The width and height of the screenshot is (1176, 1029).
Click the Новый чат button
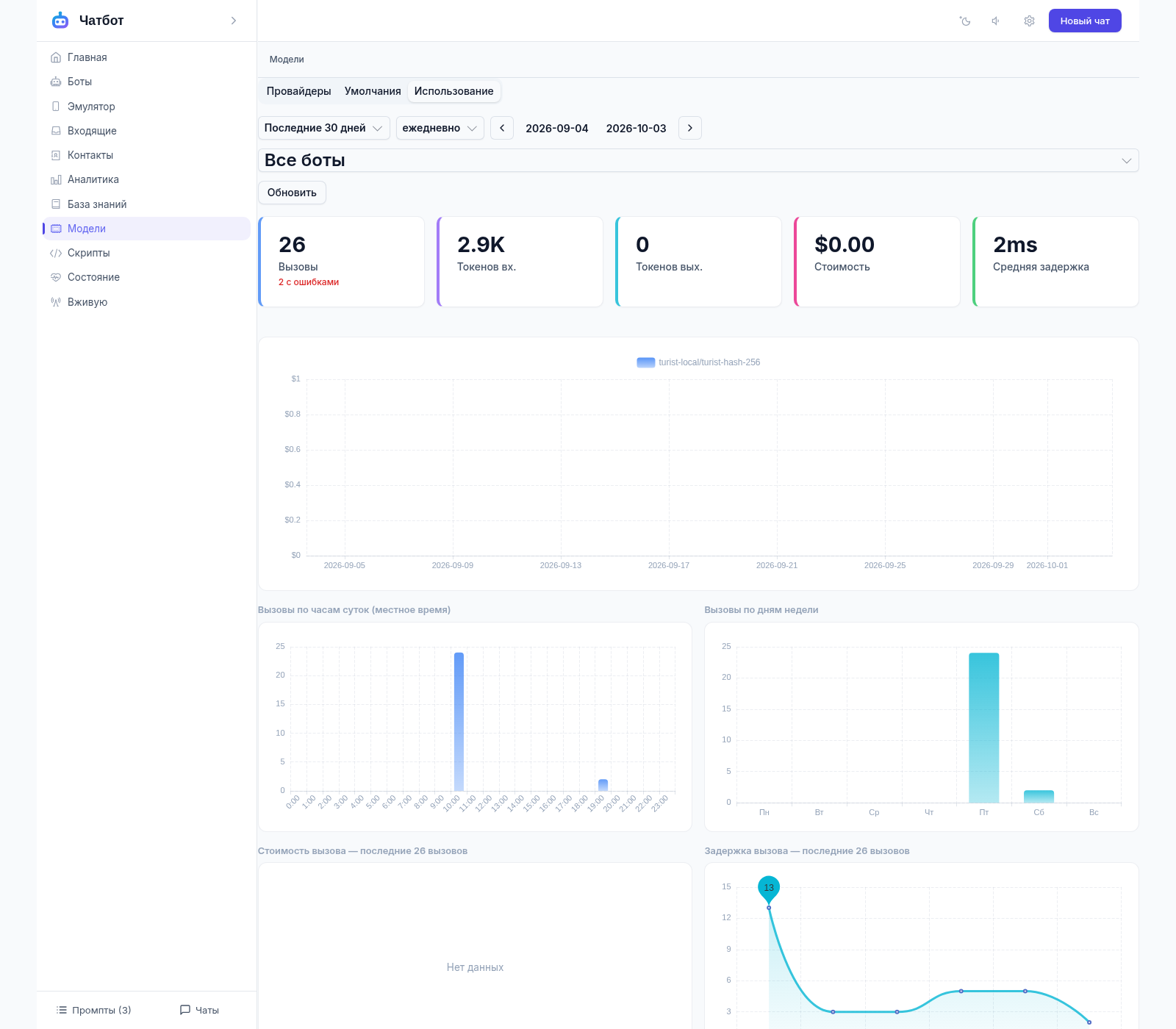1085,21
